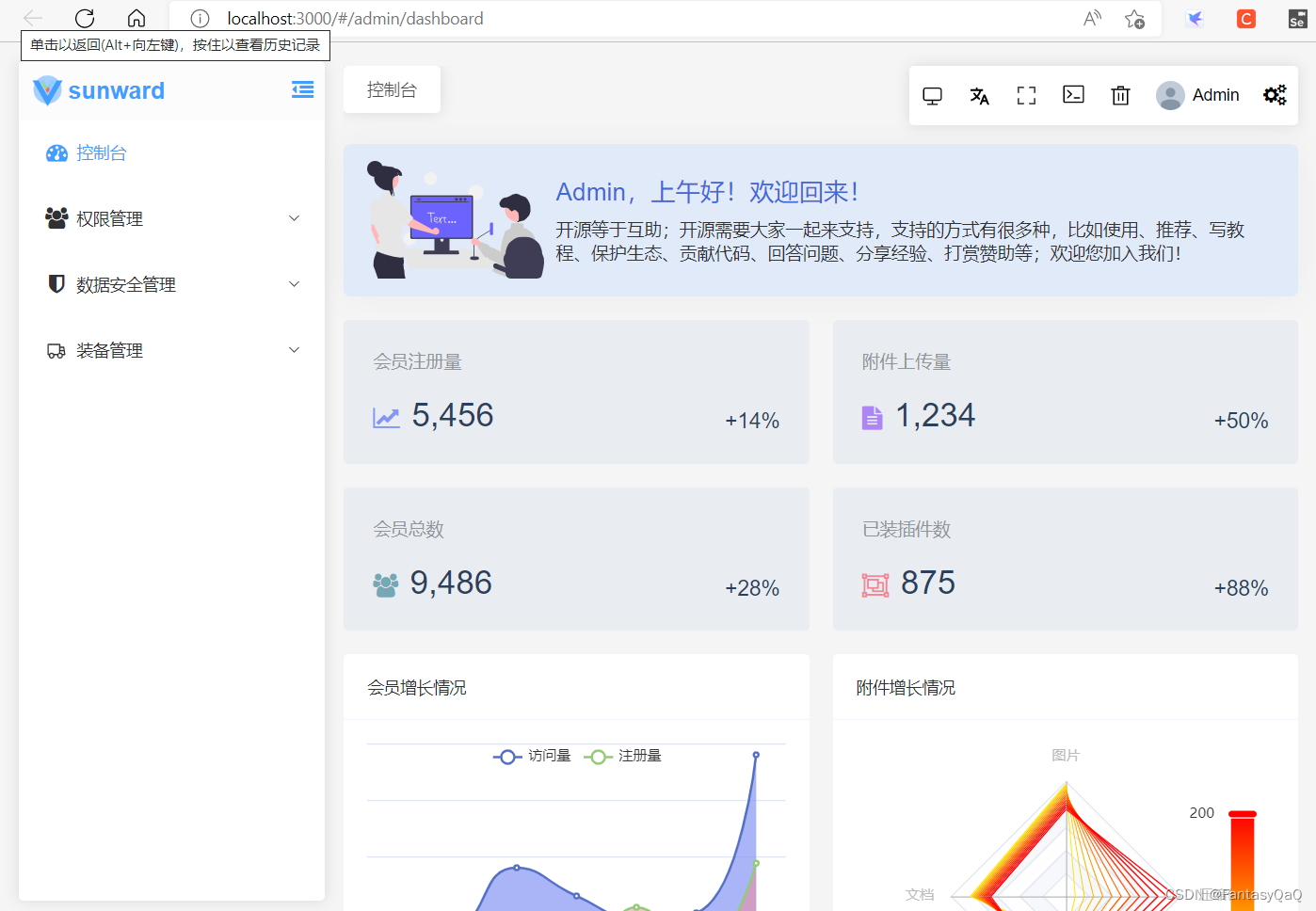Open the 装备管理 sidebar menu

click(172, 350)
